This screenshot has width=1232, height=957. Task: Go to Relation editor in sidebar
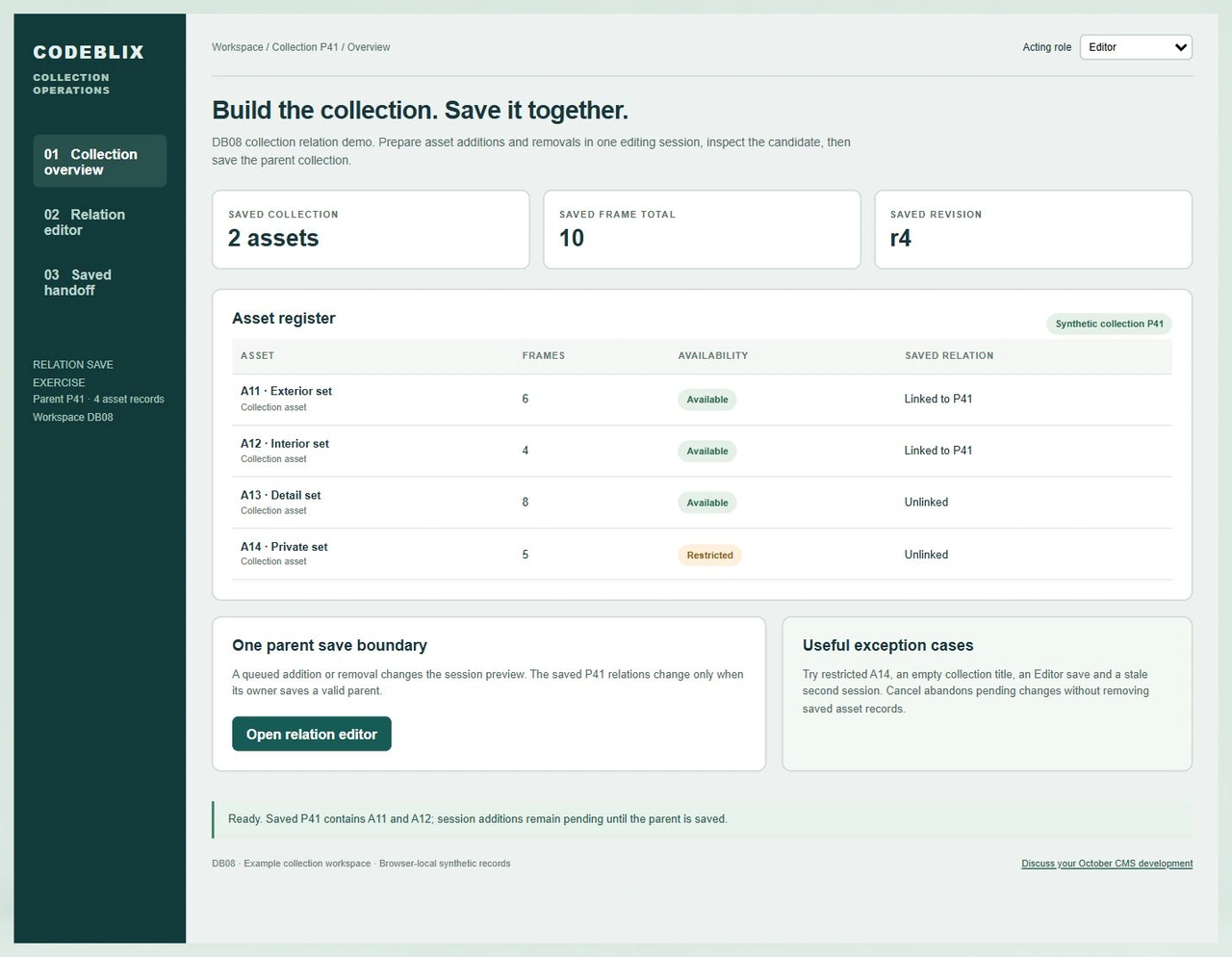pos(99,221)
